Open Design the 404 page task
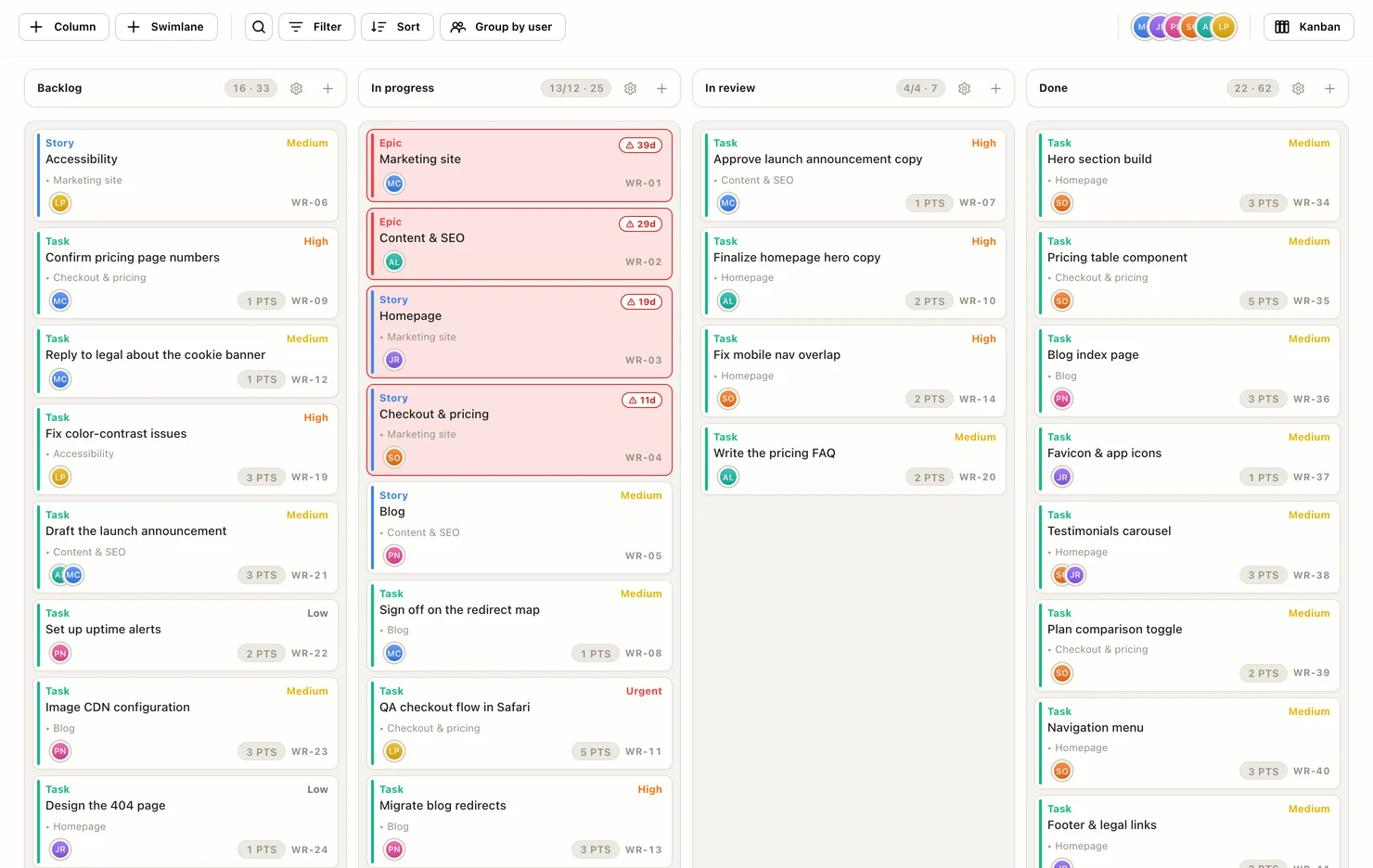The height and width of the screenshot is (868, 1373). 186,820
